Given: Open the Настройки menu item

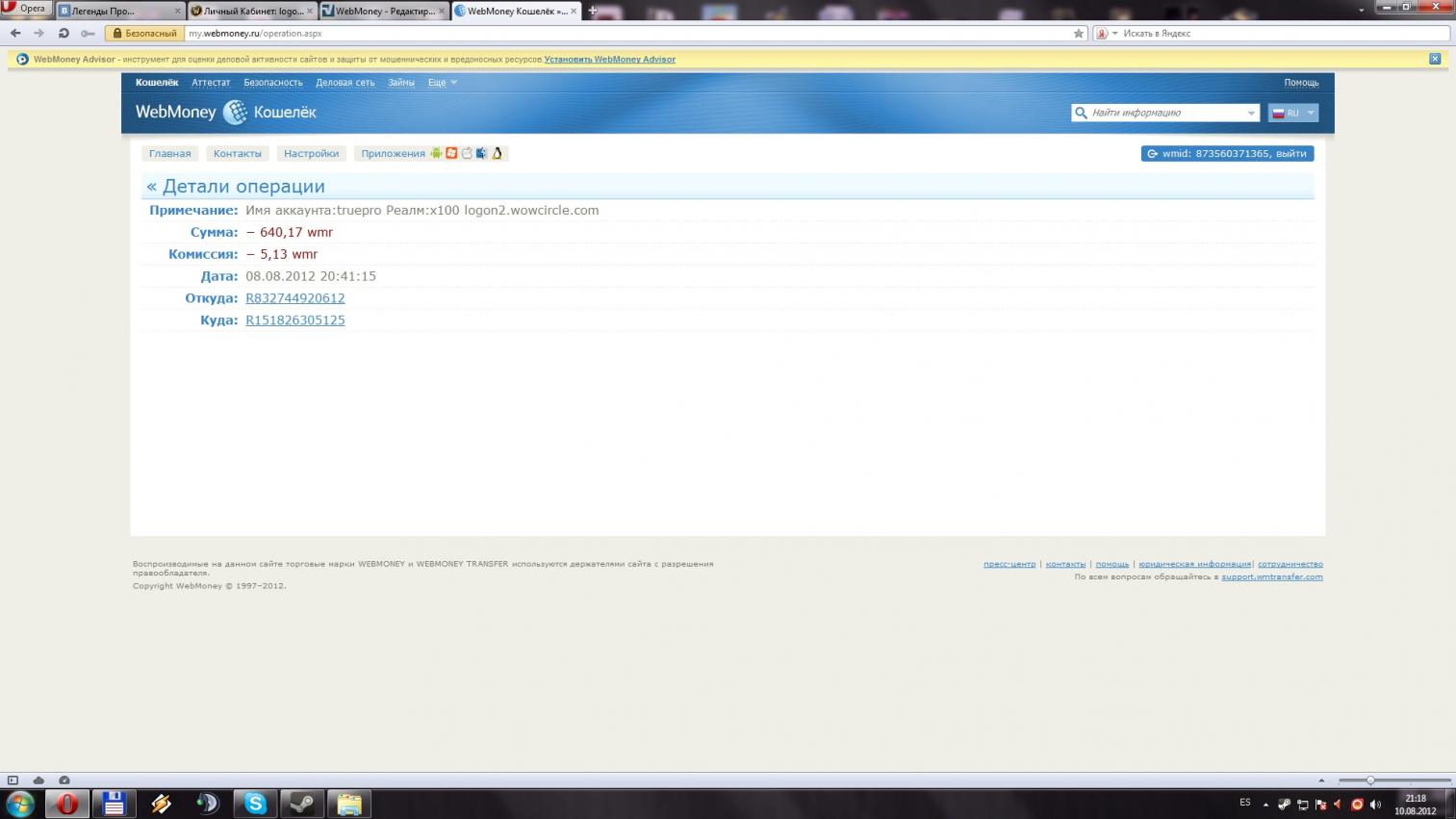Looking at the screenshot, I should (311, 153).
